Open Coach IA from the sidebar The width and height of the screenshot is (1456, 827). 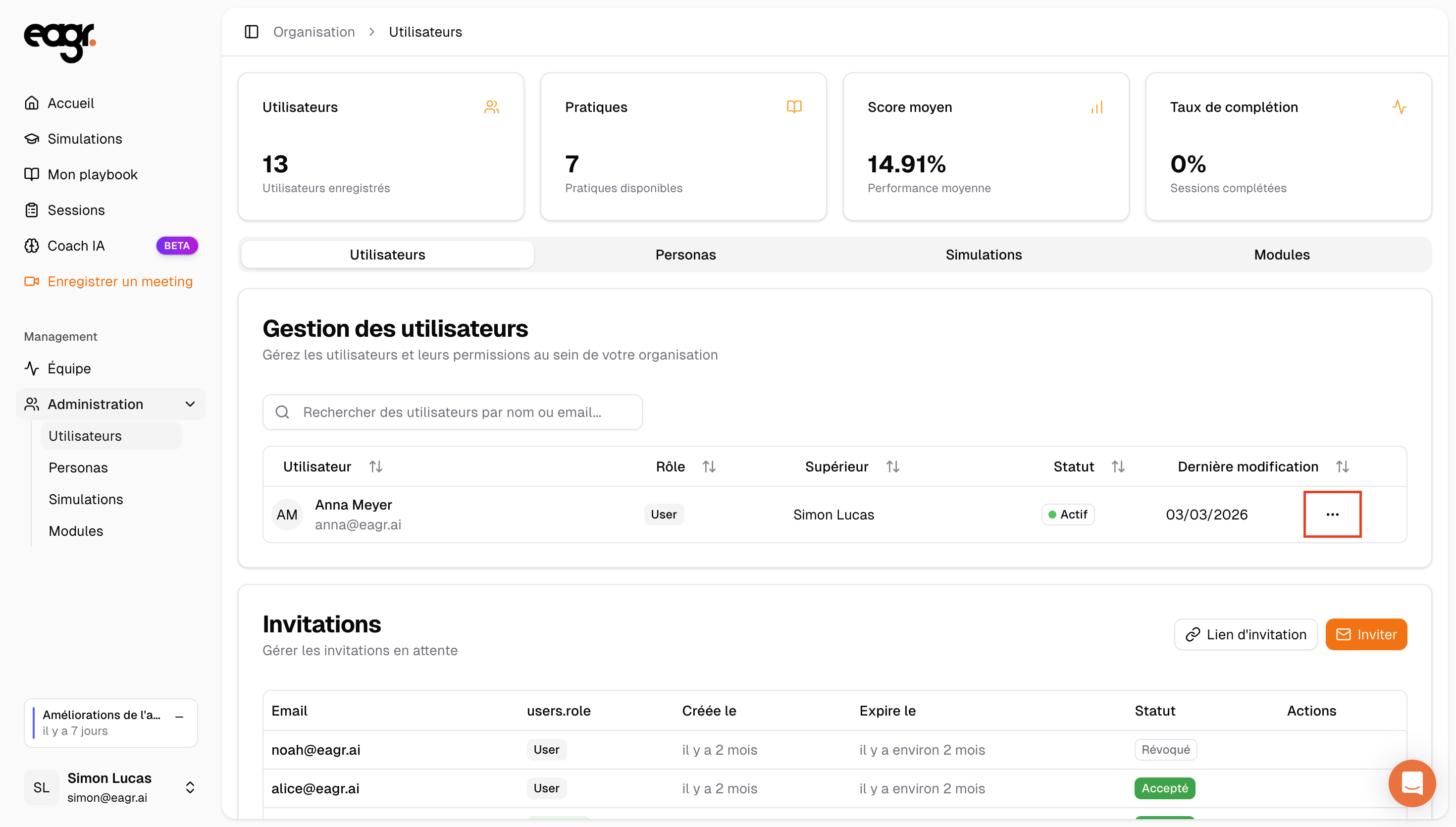click(x=76, y=245)
